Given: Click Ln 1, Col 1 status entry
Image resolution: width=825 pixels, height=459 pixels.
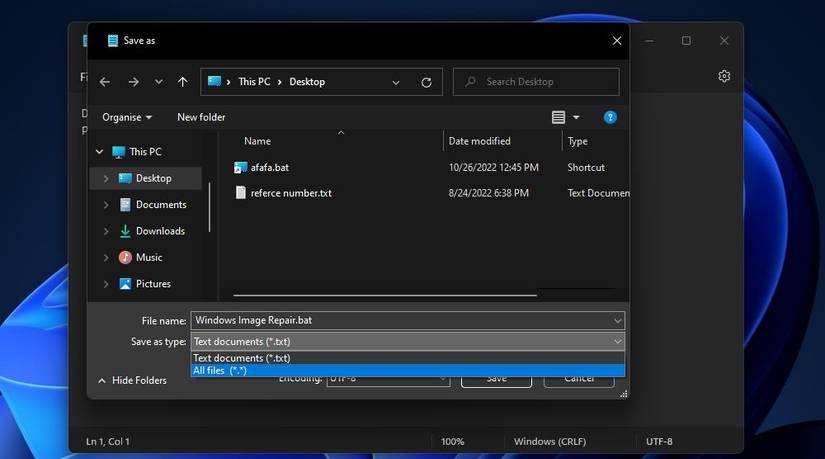Looking at the screenshot, I should (108, 442).
